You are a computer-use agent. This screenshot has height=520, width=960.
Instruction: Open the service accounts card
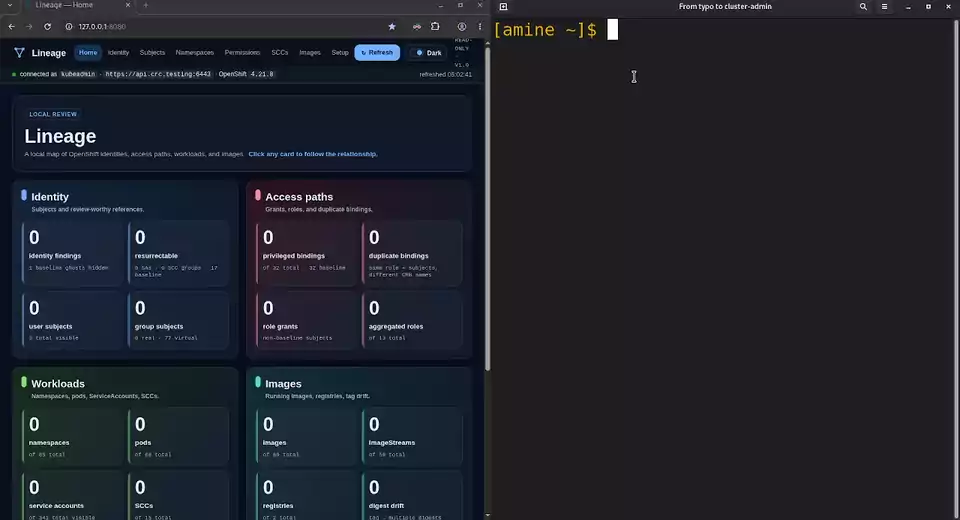click(73, 496)
